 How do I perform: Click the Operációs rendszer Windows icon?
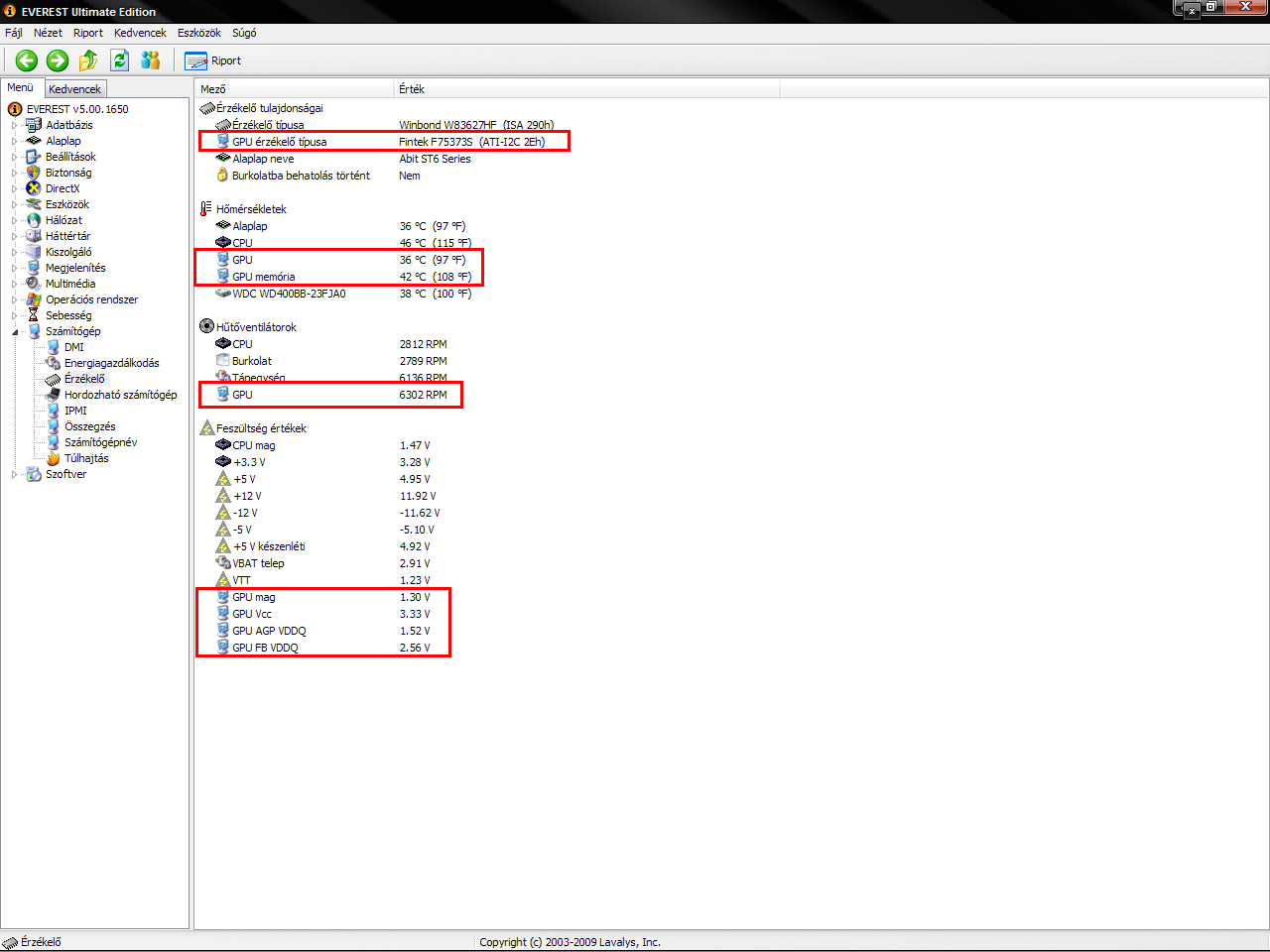[34, 299]
